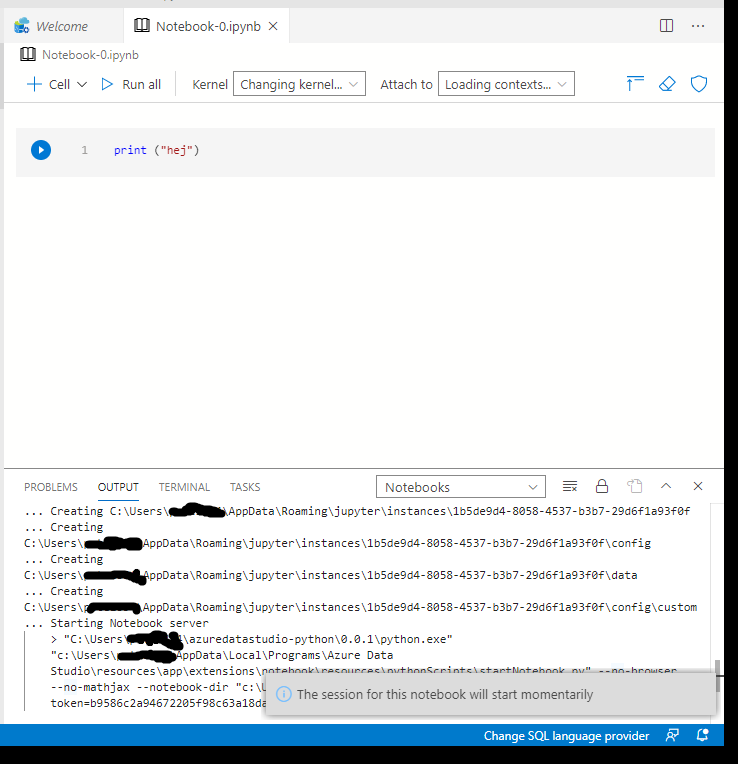Click into the code cell editor text
The width and height of the screenshot is (738, 764).
(x=156, y=150)
